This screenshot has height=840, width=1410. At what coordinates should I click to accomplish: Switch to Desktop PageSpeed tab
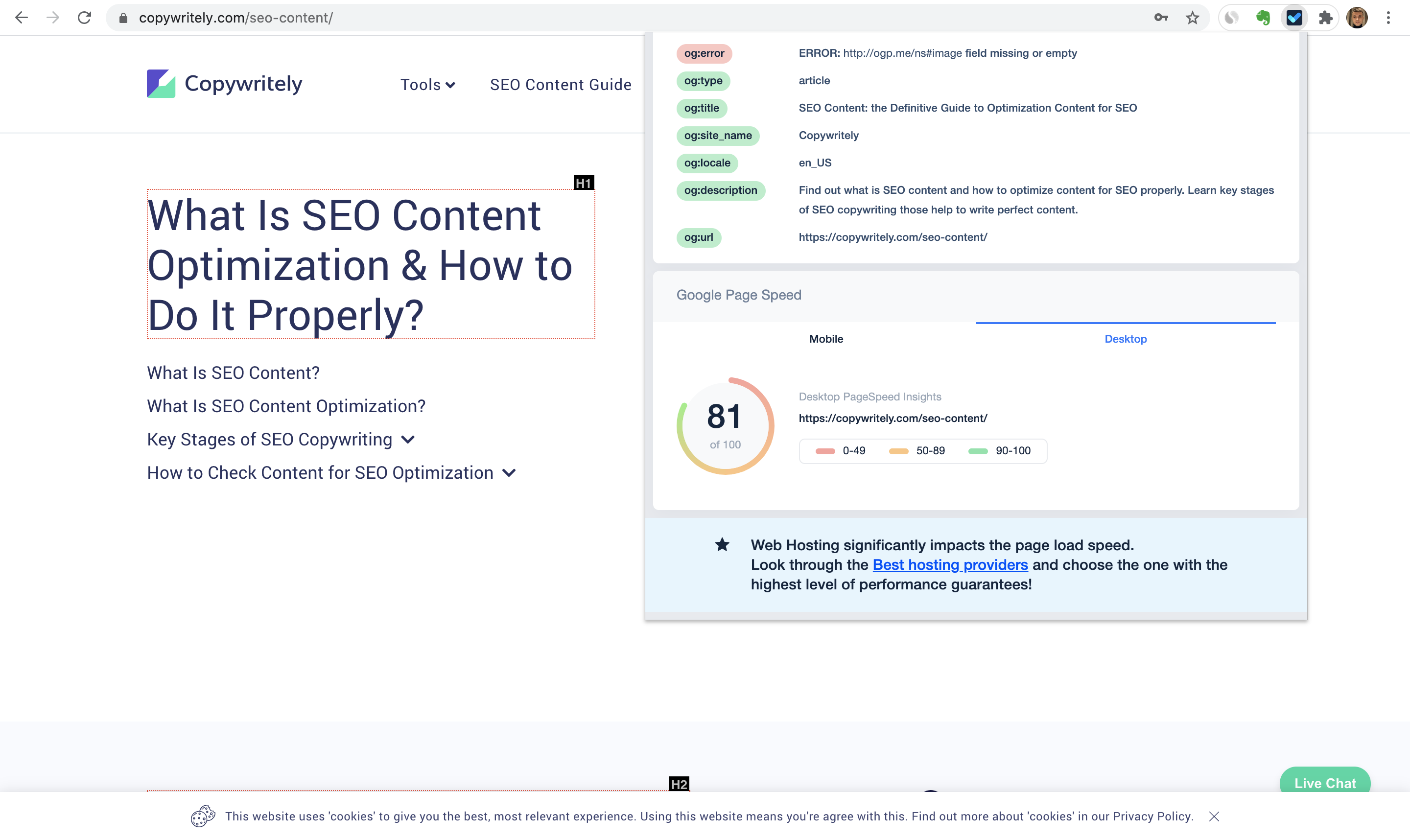tap(1125, 338)
